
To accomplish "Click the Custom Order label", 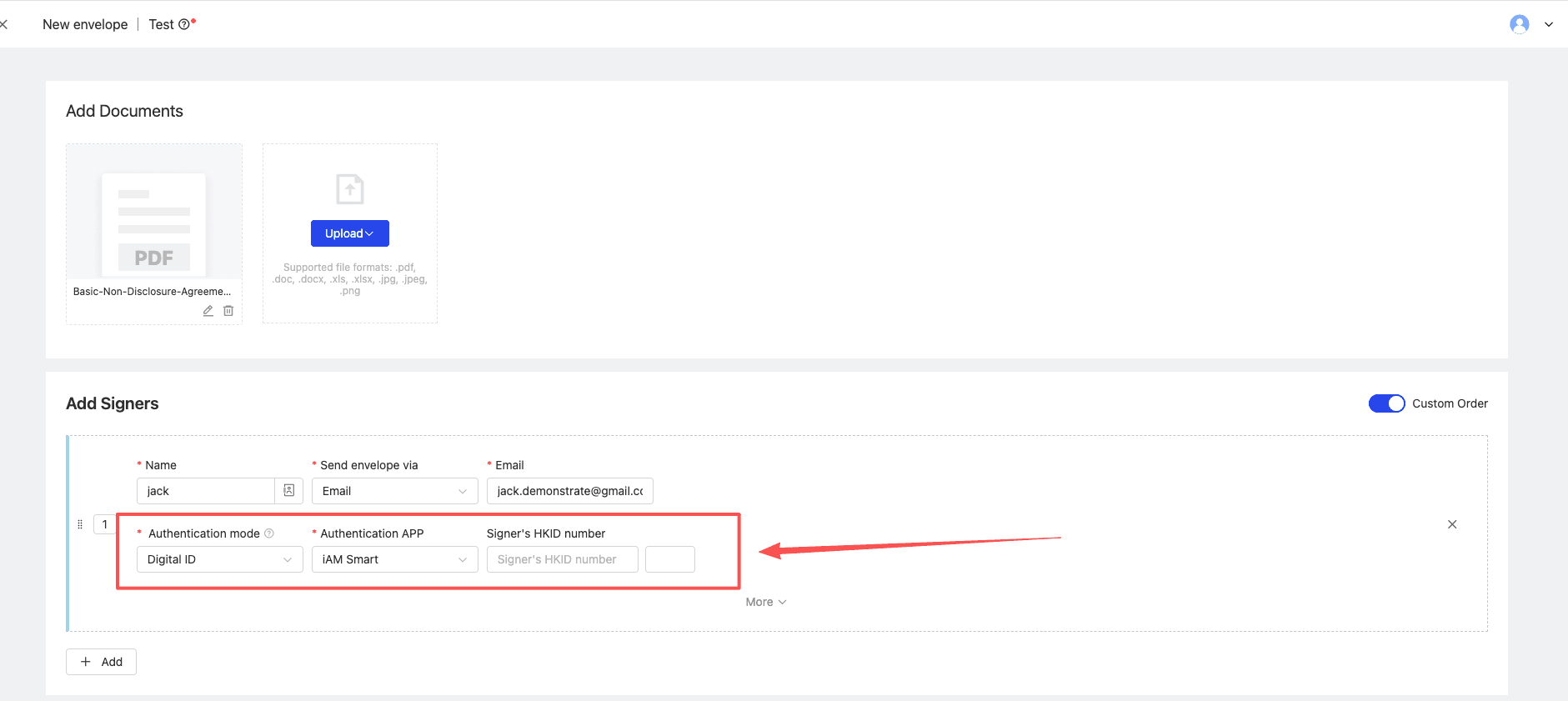I will coord(1450,403).
